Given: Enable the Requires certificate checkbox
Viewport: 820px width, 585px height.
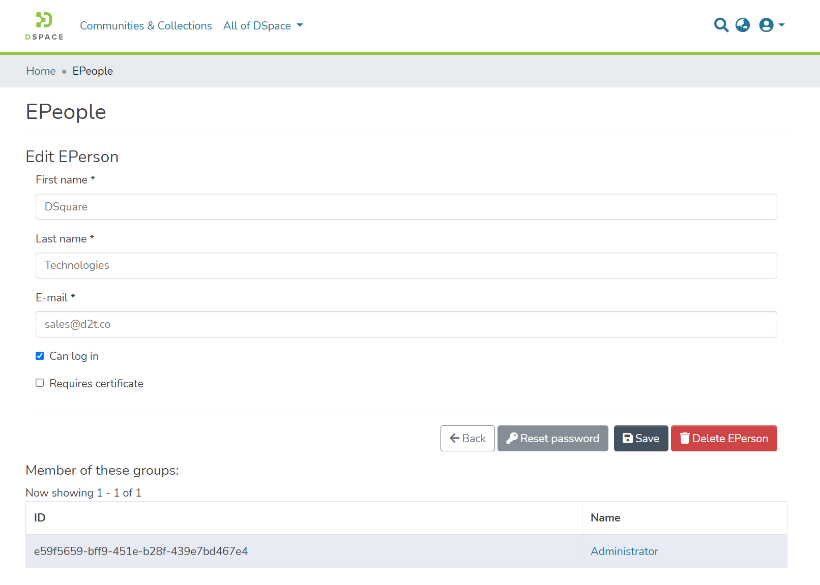Looking at the screenshot, I should (39, 382).
